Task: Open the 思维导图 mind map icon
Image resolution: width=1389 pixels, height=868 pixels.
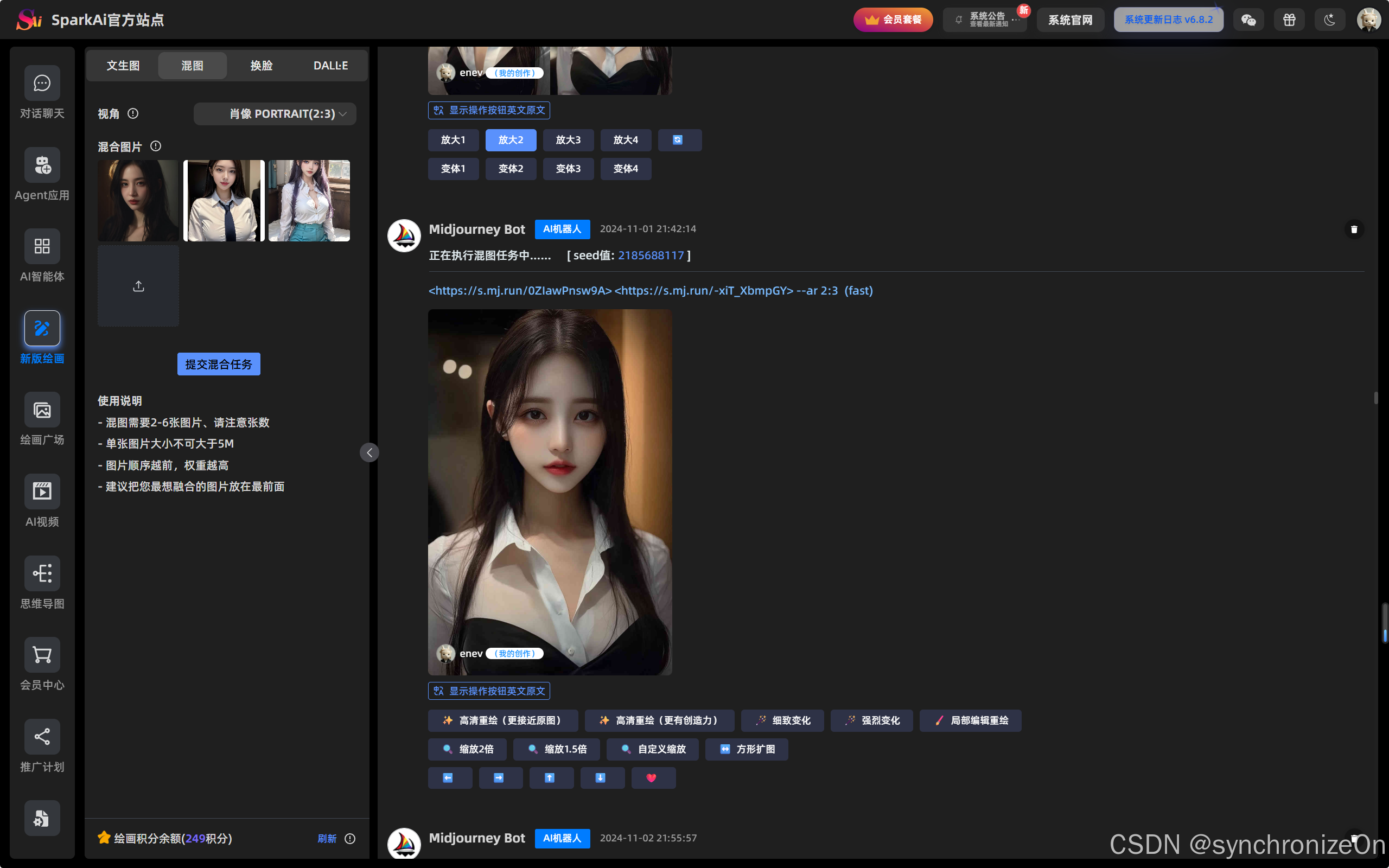Action: tap(42, 573)
